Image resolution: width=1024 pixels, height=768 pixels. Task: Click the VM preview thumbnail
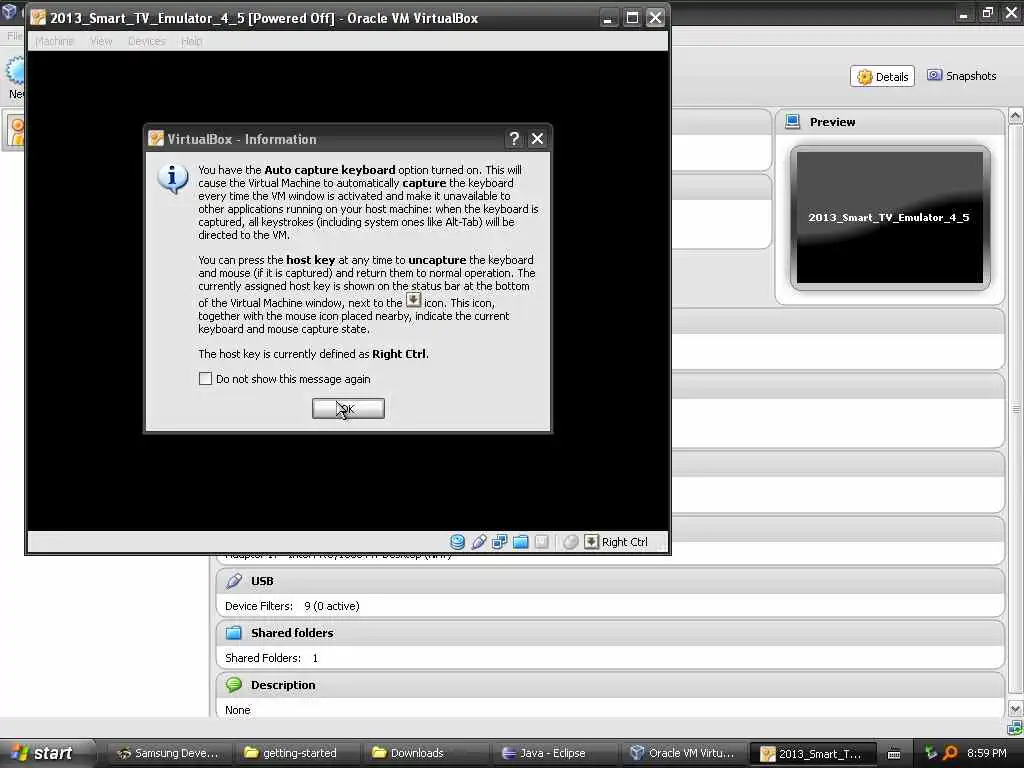[889, 217]
